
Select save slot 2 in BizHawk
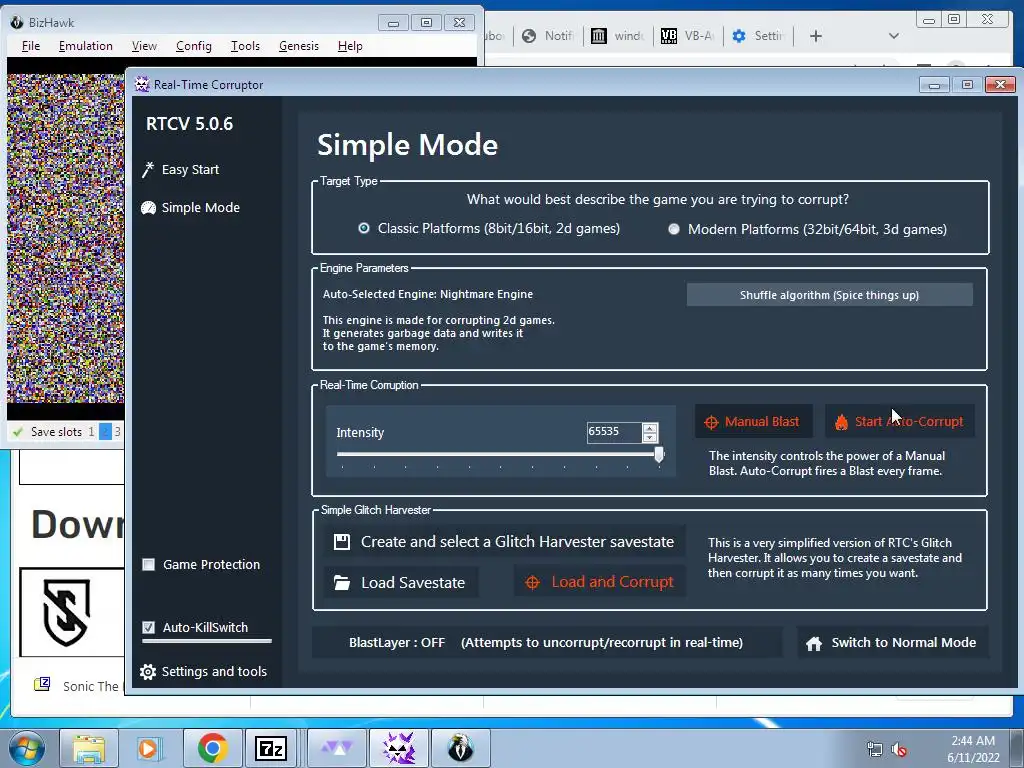pyautogui.click(x=105, y=432)
